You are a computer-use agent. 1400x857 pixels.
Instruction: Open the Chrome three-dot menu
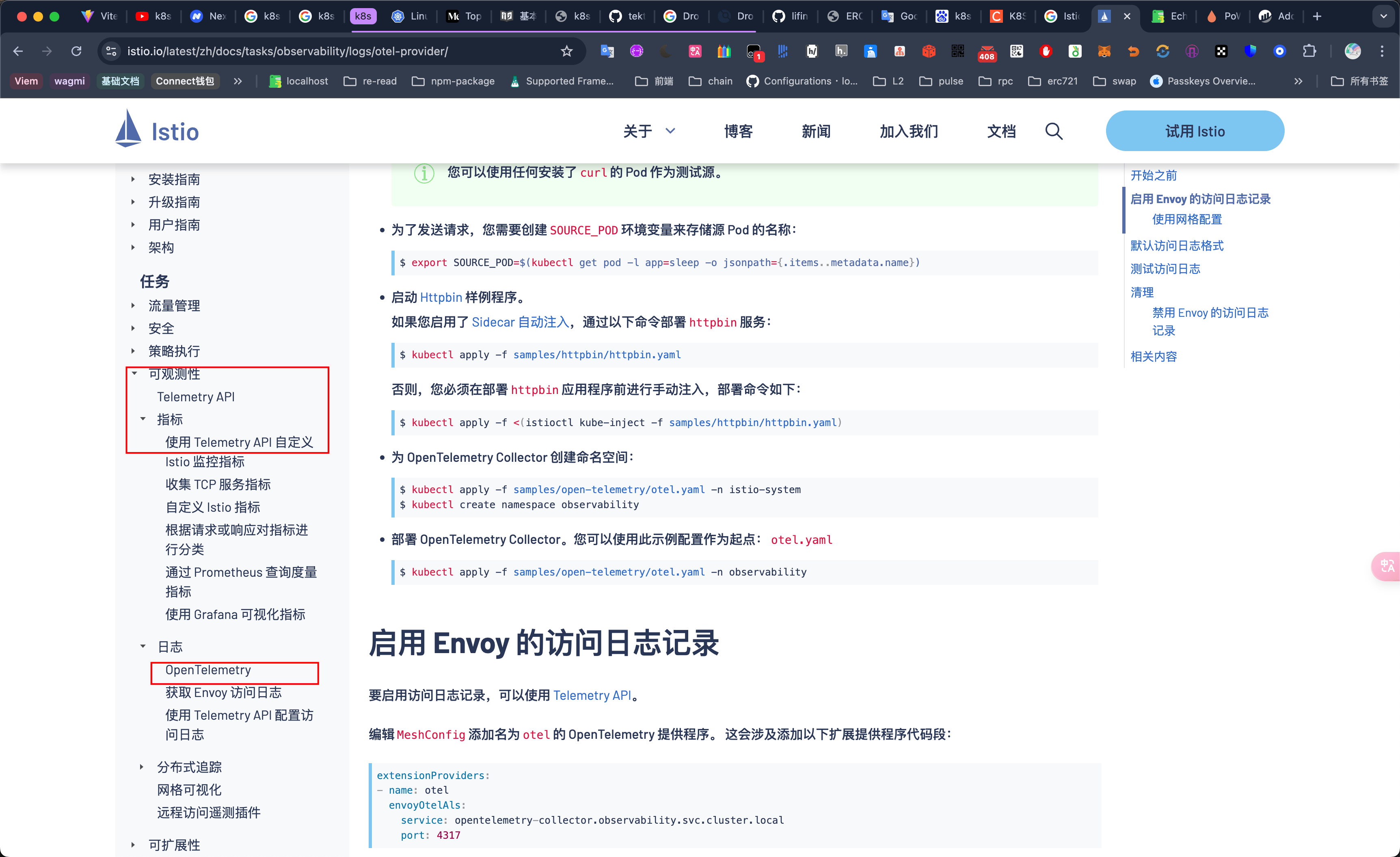point(1383,51)
